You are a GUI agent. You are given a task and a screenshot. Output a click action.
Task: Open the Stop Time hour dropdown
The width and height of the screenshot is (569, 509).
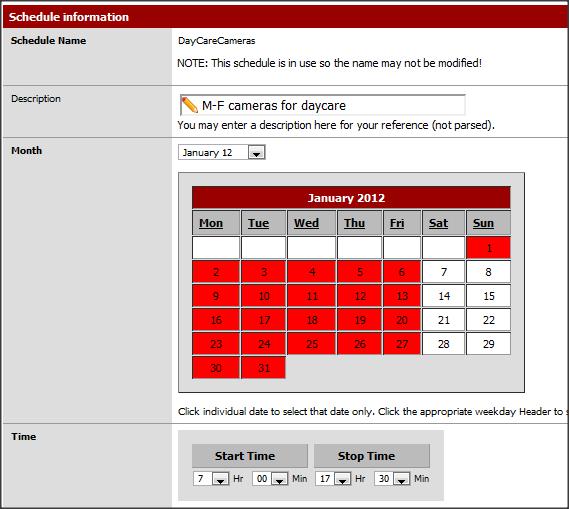[333, 479]
